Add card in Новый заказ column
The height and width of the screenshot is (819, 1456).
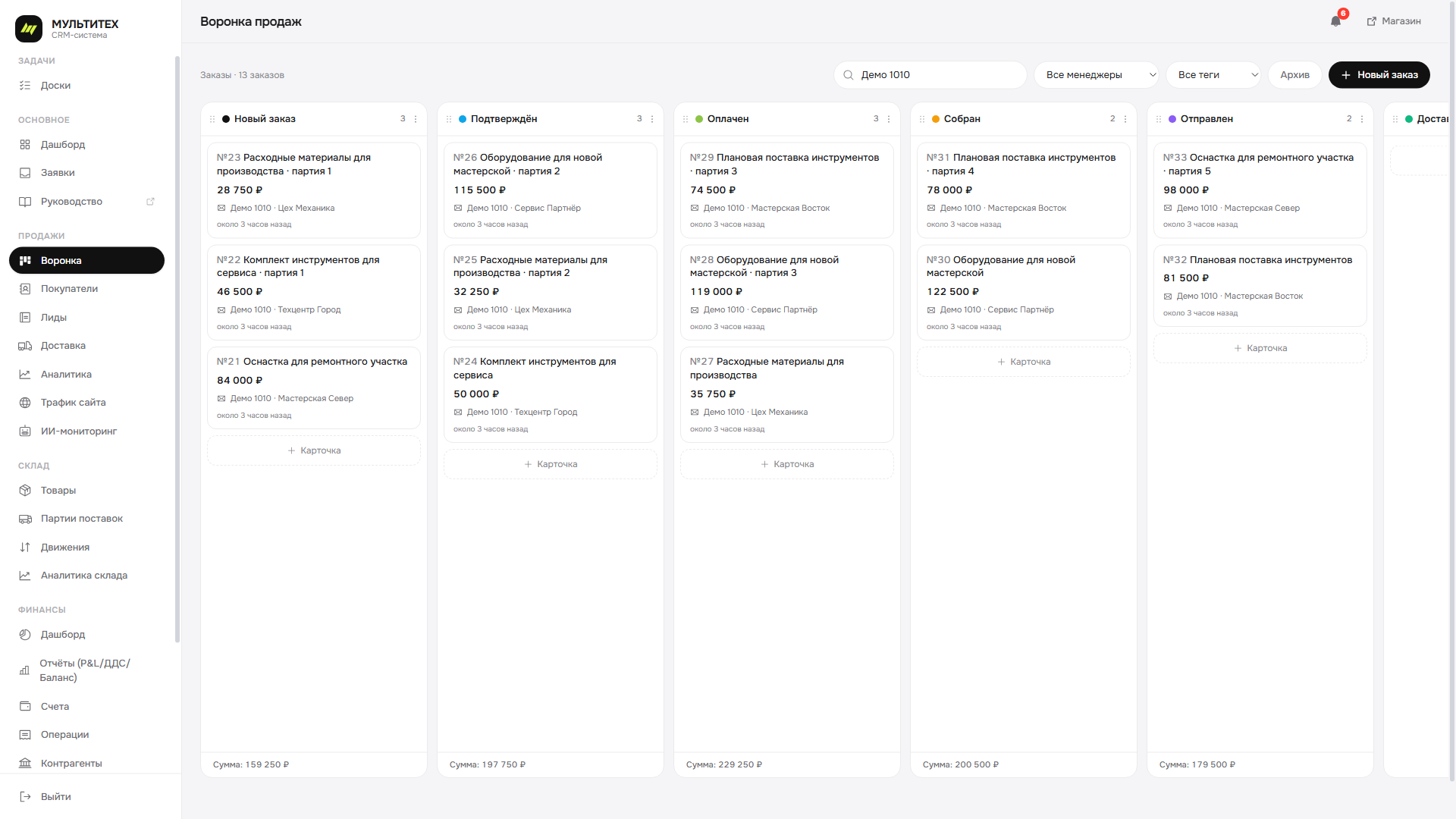[x=314, y=450]
